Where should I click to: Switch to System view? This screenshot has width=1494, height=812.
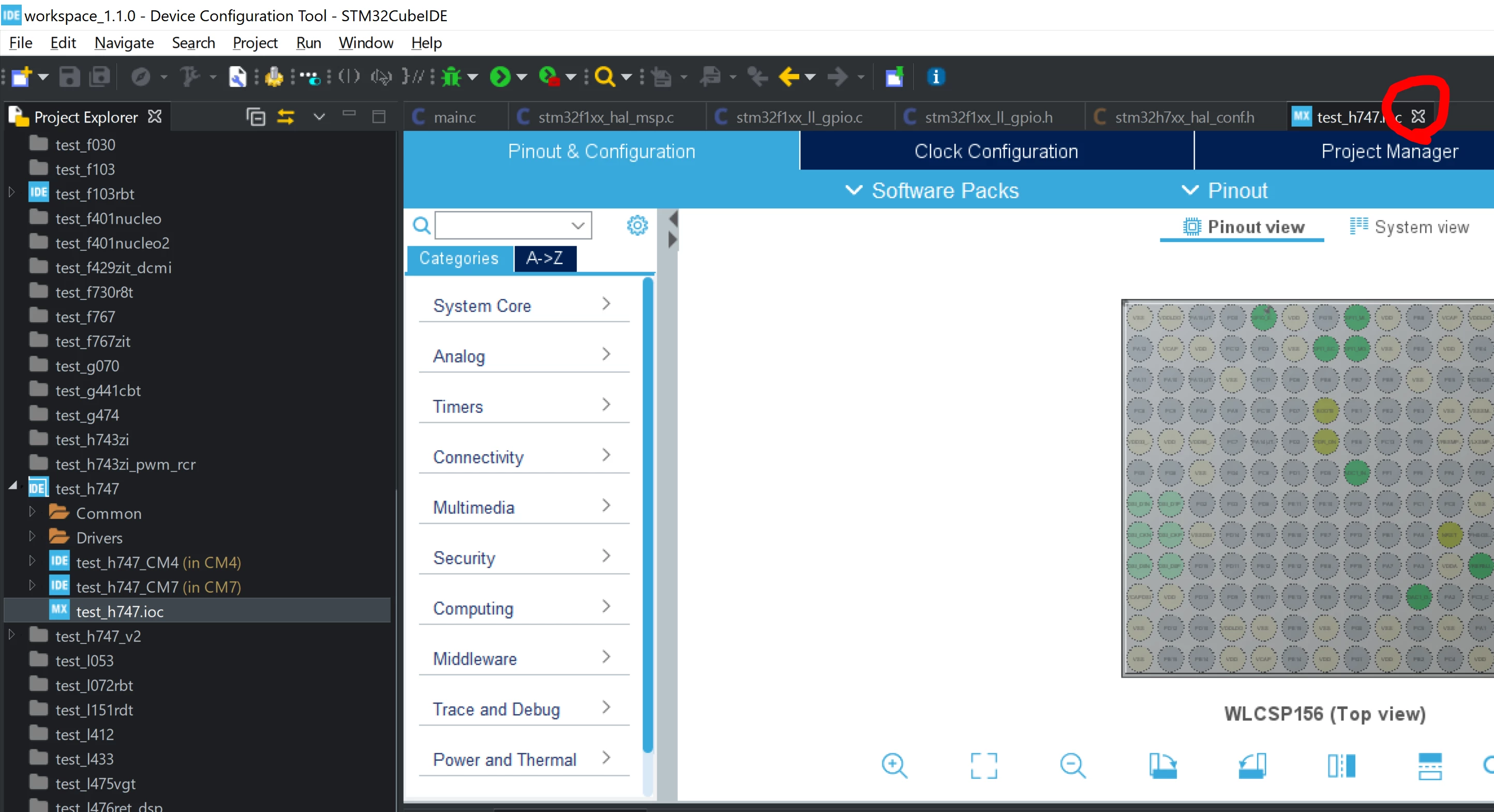coord(1409,227)
